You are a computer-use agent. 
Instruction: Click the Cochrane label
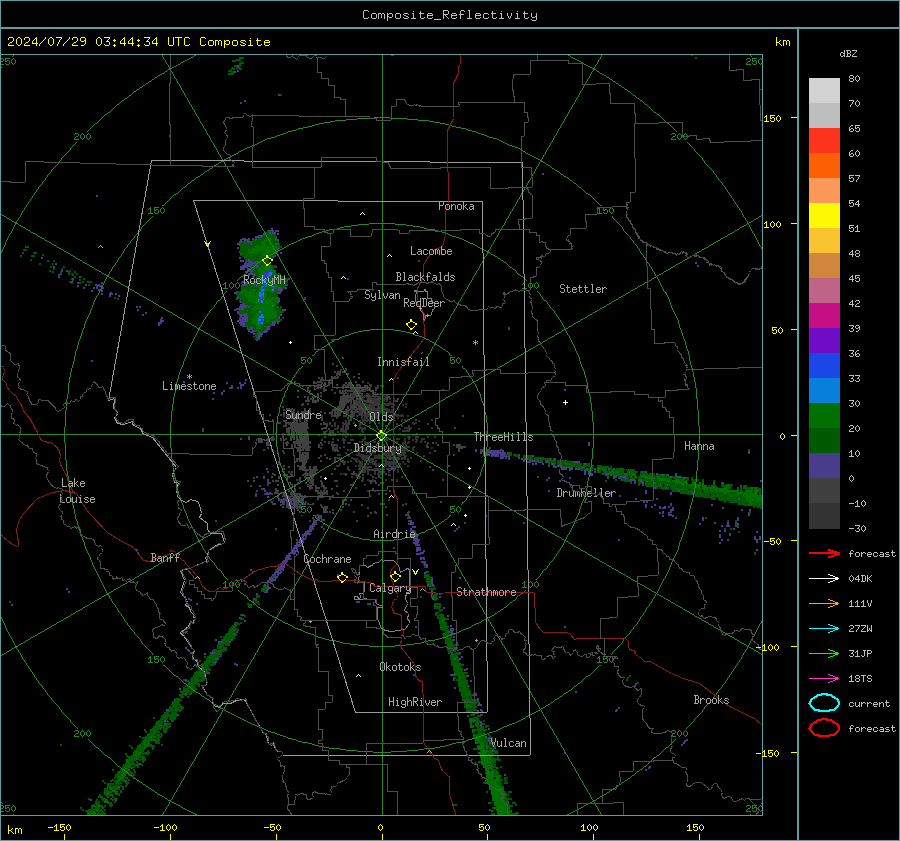click(x=327, y=559)
